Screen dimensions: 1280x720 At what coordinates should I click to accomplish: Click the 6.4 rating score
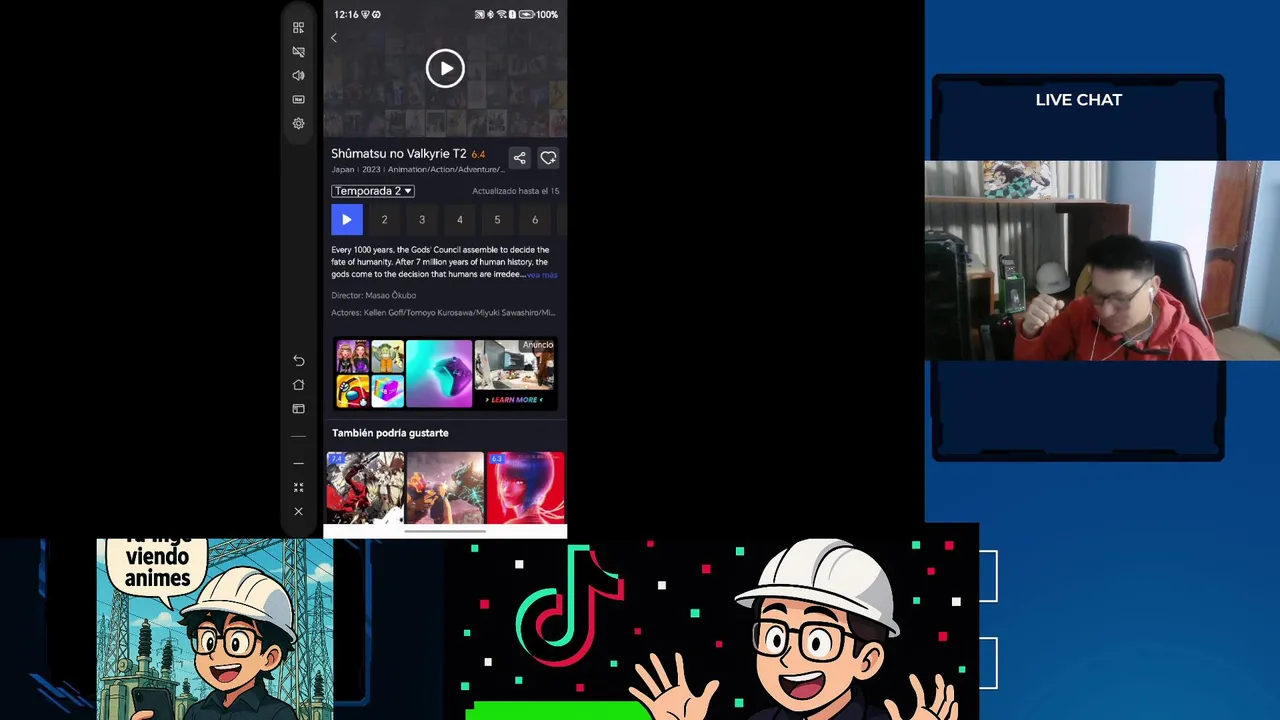pyautogui.click(x=478, y=154)
